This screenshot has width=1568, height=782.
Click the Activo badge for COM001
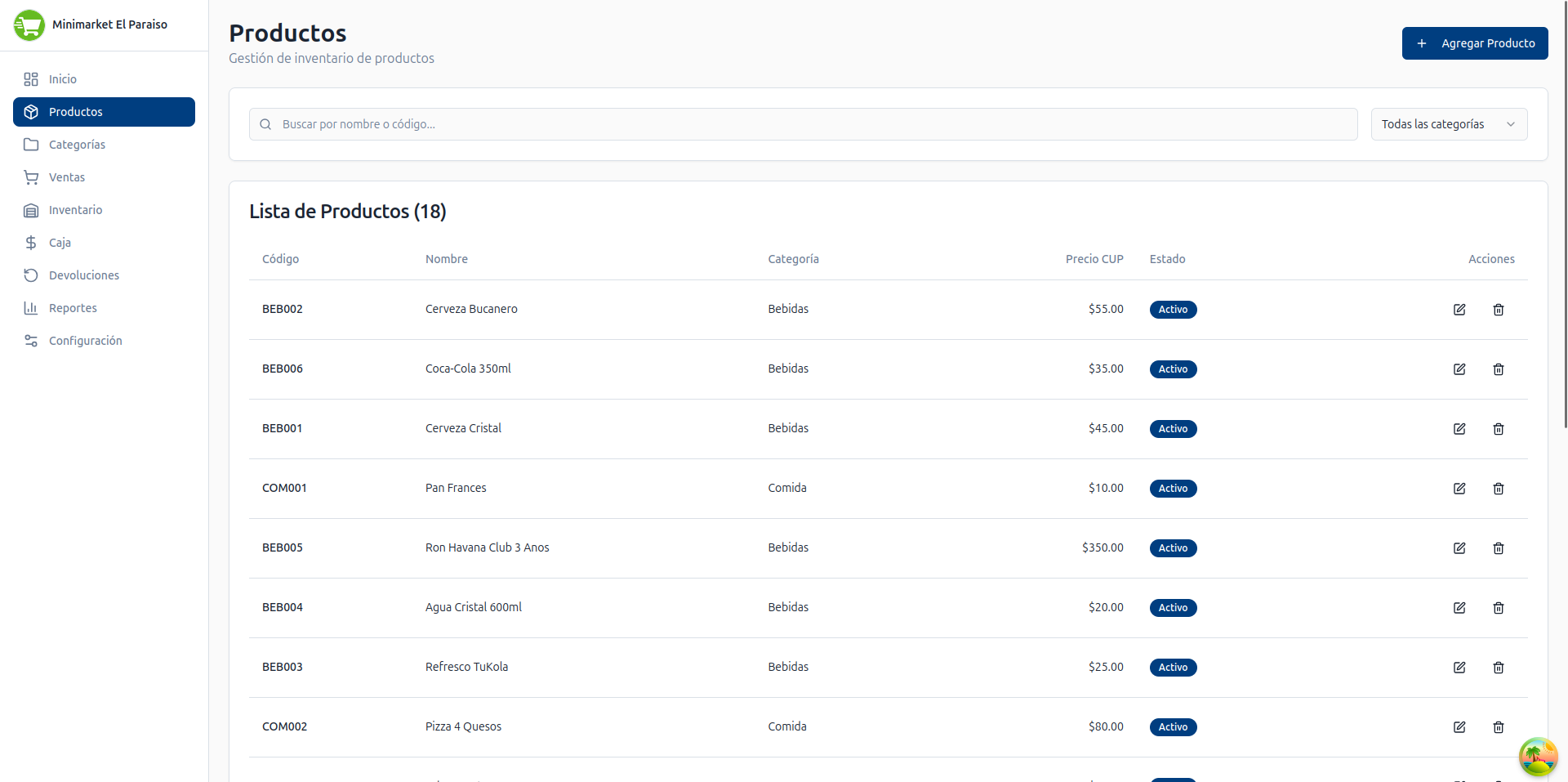[x=1173, y=489]
